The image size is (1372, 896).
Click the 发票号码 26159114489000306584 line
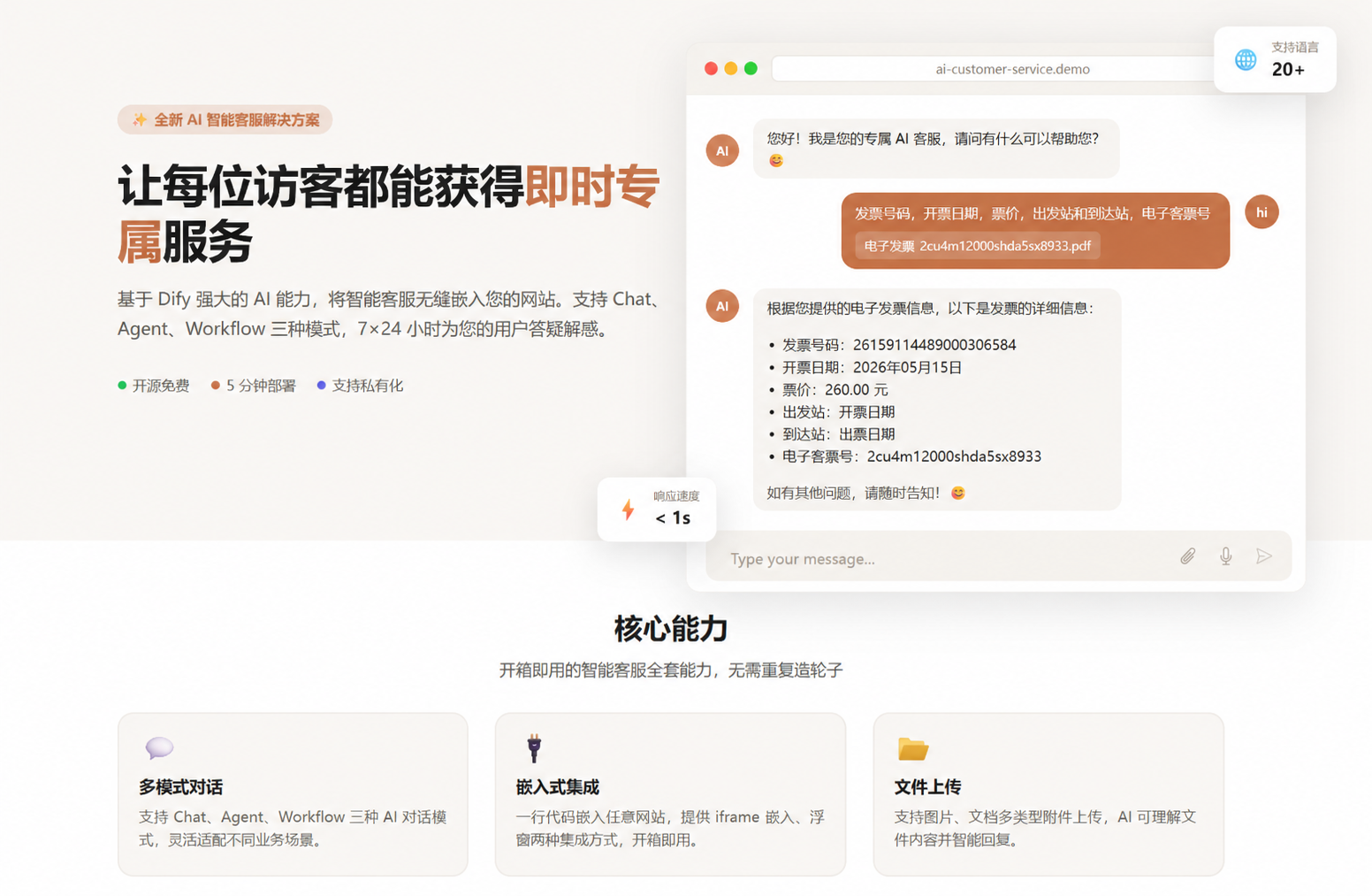point(899,345)
